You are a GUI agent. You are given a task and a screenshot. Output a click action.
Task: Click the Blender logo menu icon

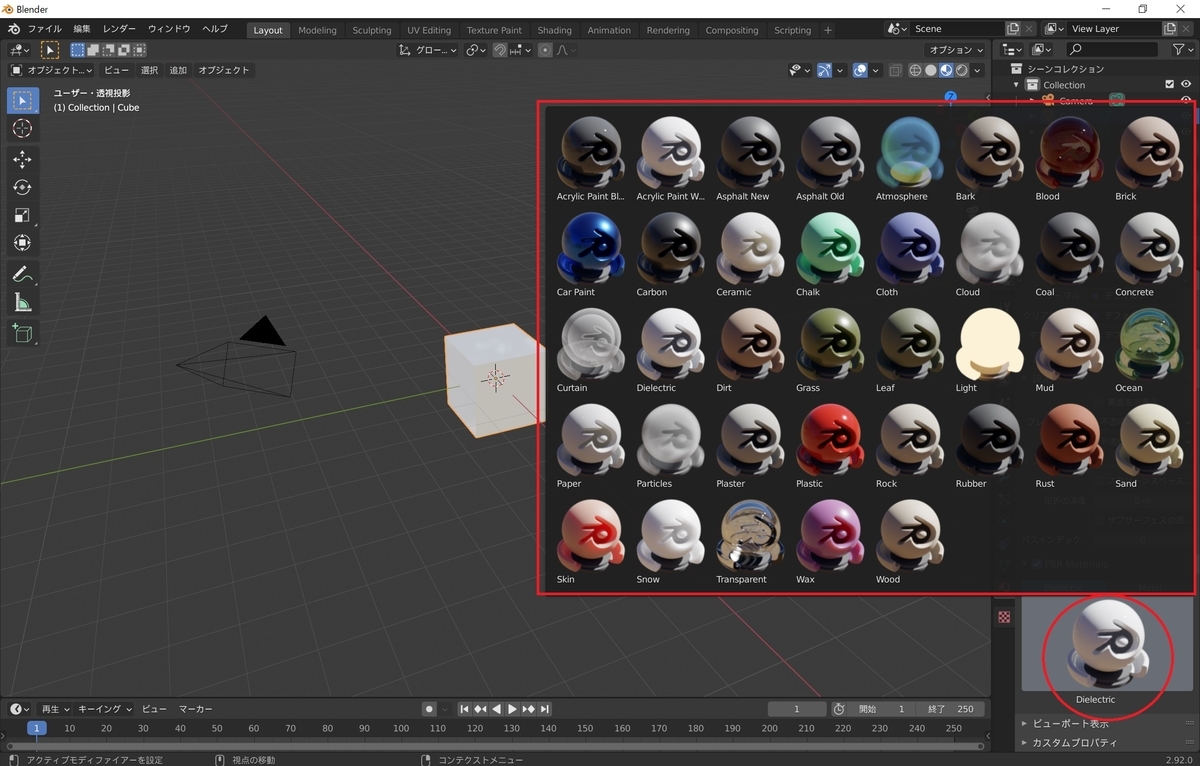(14, 30)
